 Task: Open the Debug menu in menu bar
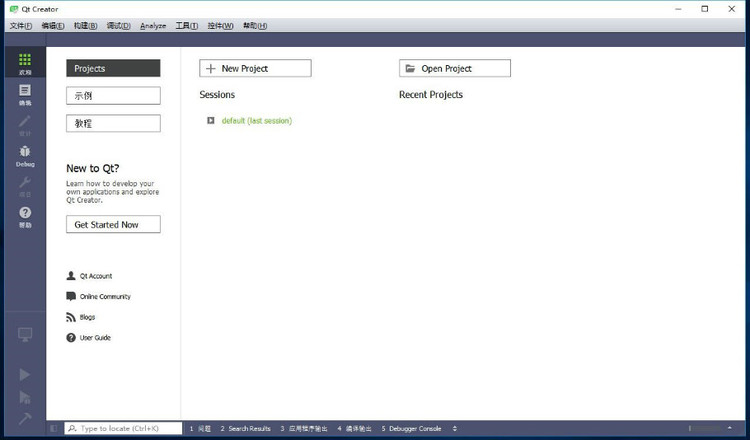click(118, 26)
